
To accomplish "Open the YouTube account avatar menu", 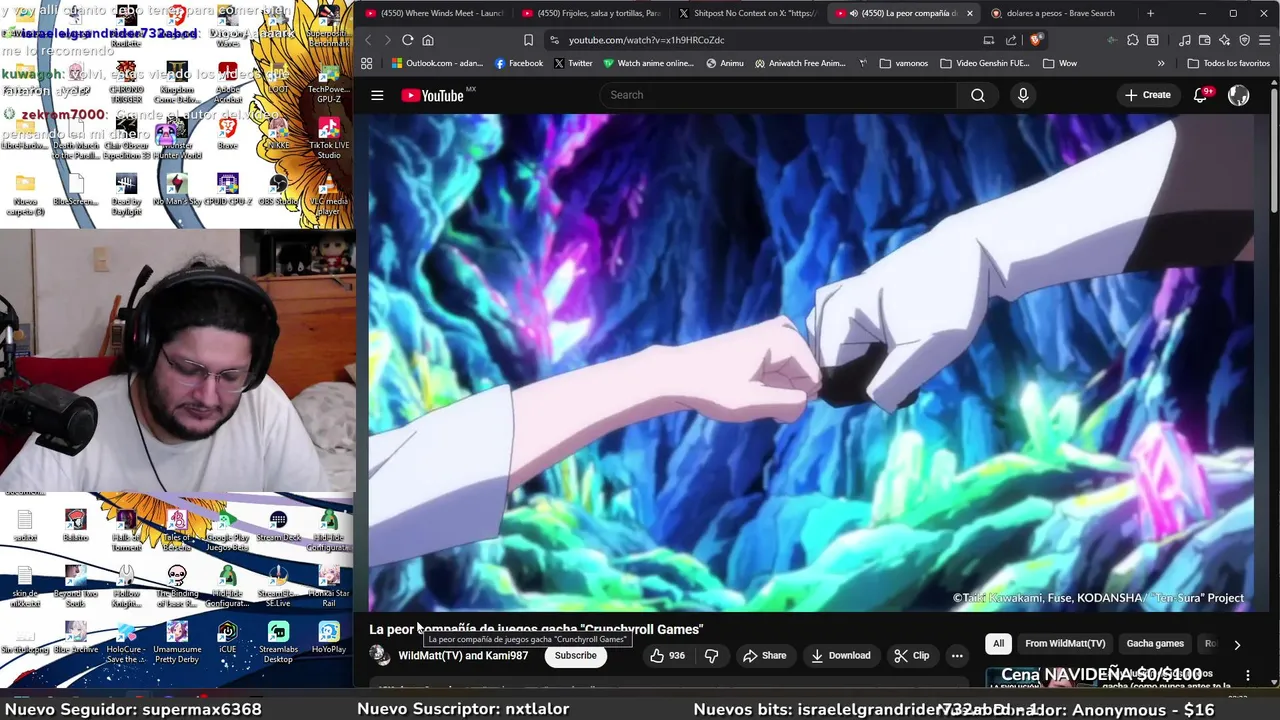I will click(1239, 95).
